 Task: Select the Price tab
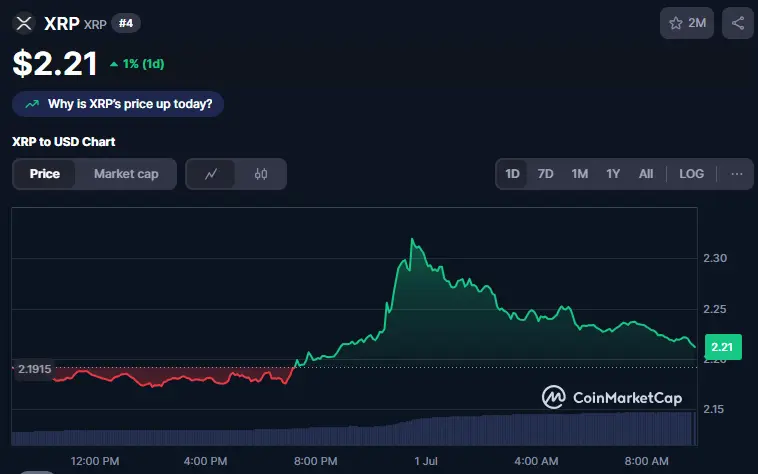tap(44, 174)
